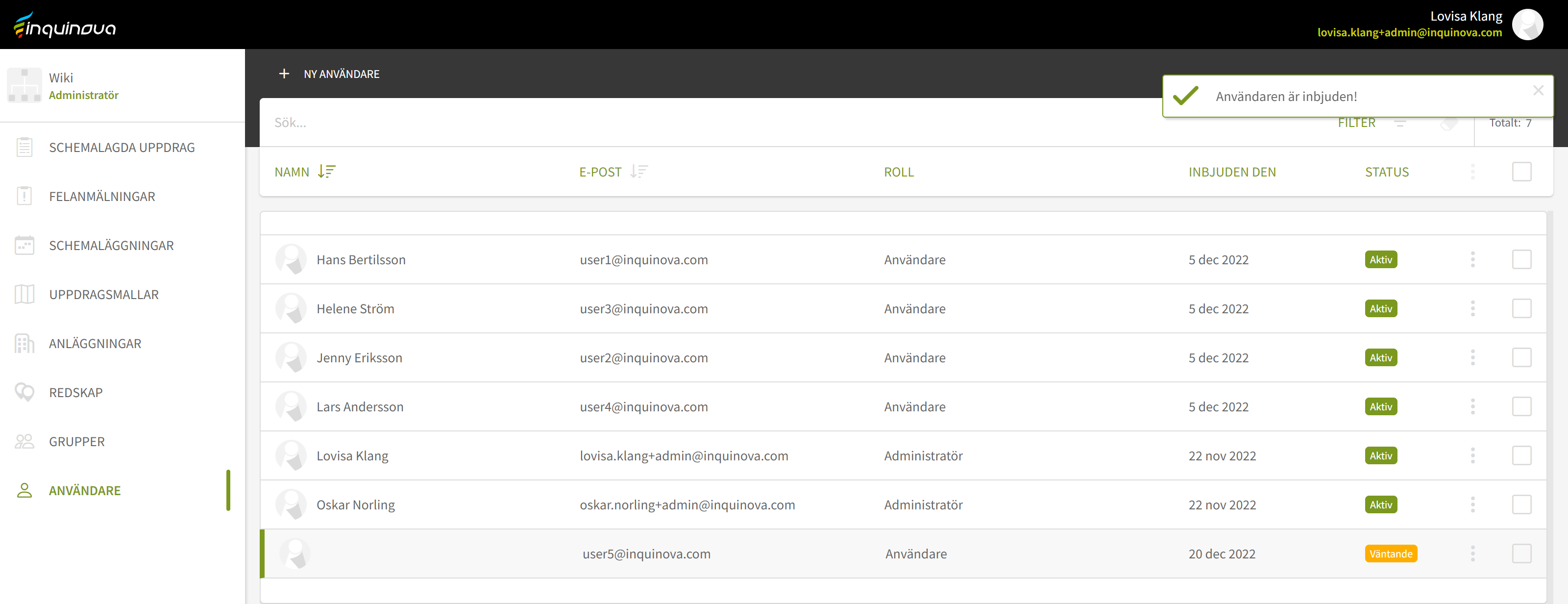The height and width of the screenshot is (604, 1568).
Task: Tick the checkbox for user5@inquinova.com row
Action: 1521,554
